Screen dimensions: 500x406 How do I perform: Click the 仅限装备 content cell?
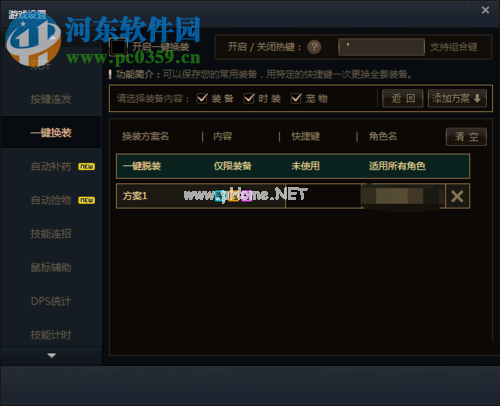point(233,166)
